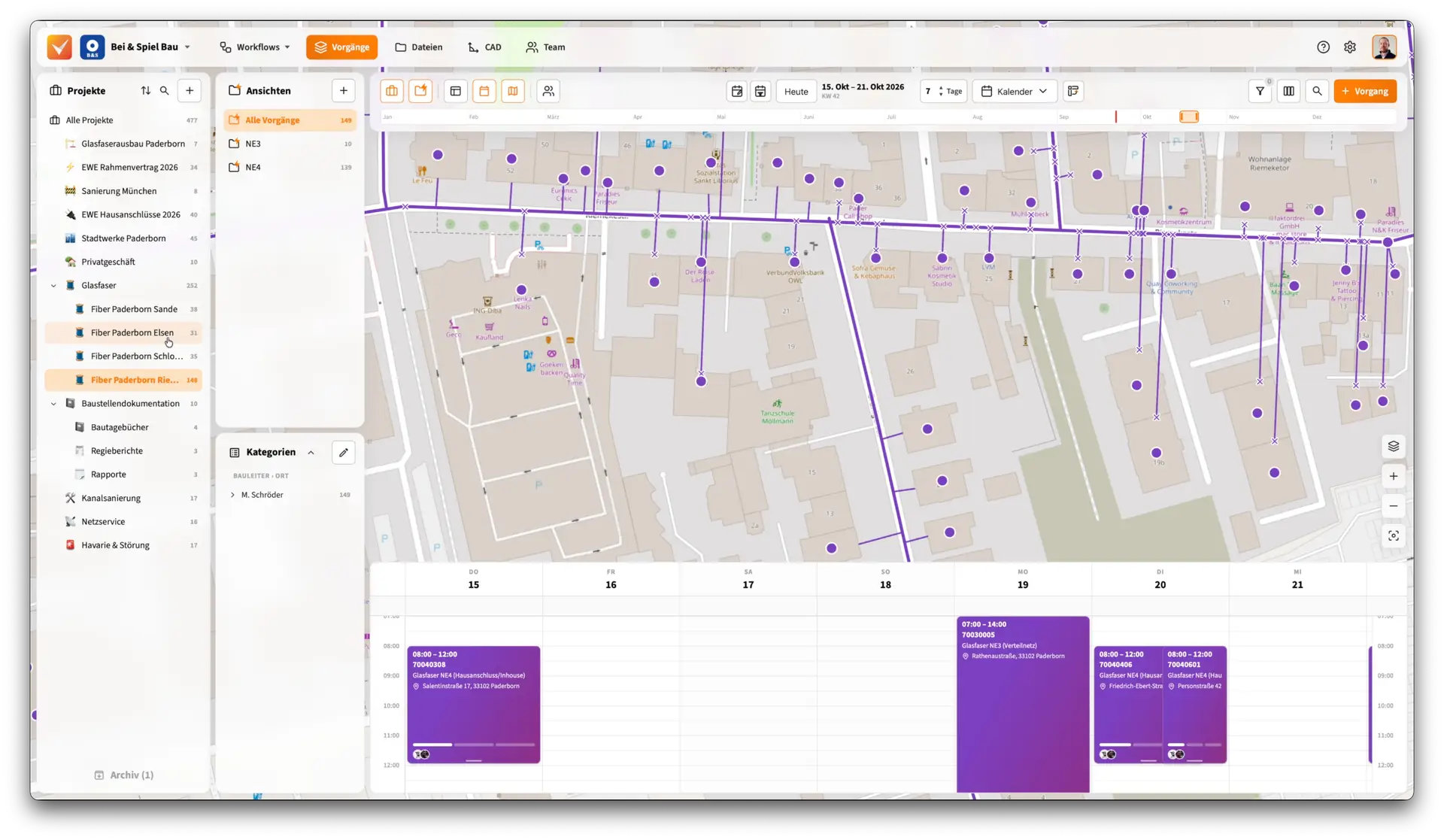Viewport: 1444px width, 840px height.
Task: Toggle the calendar view icon
Action: [484, 91]
